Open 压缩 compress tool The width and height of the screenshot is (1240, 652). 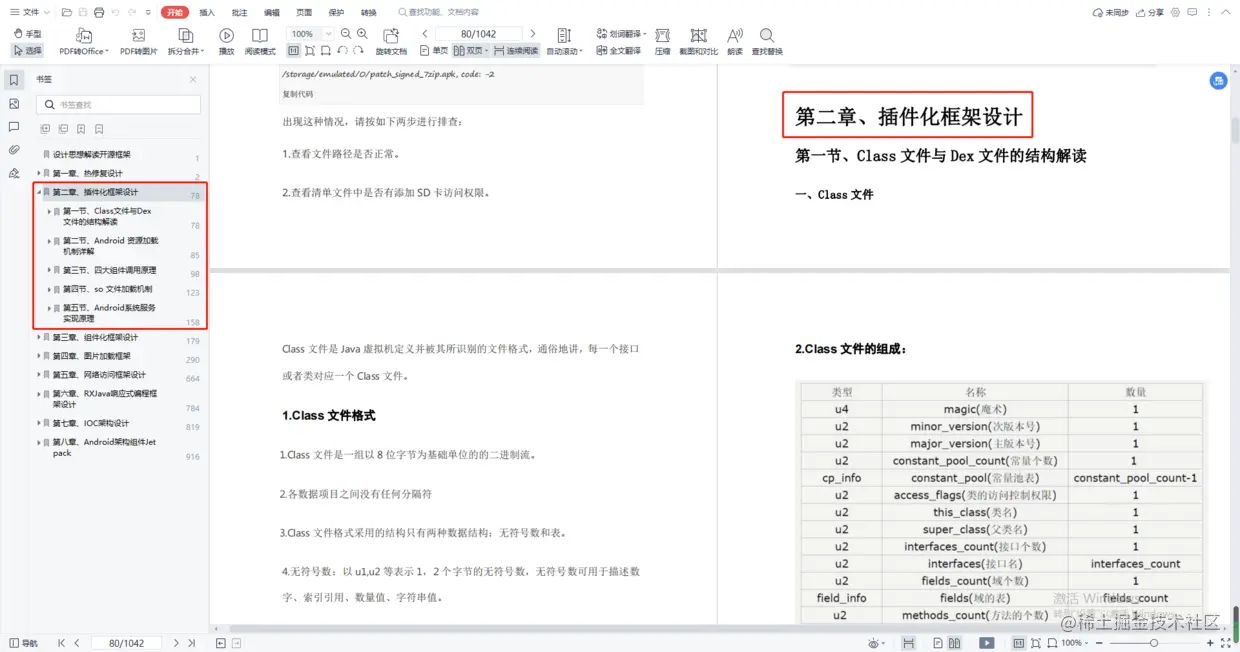point(662,42)
